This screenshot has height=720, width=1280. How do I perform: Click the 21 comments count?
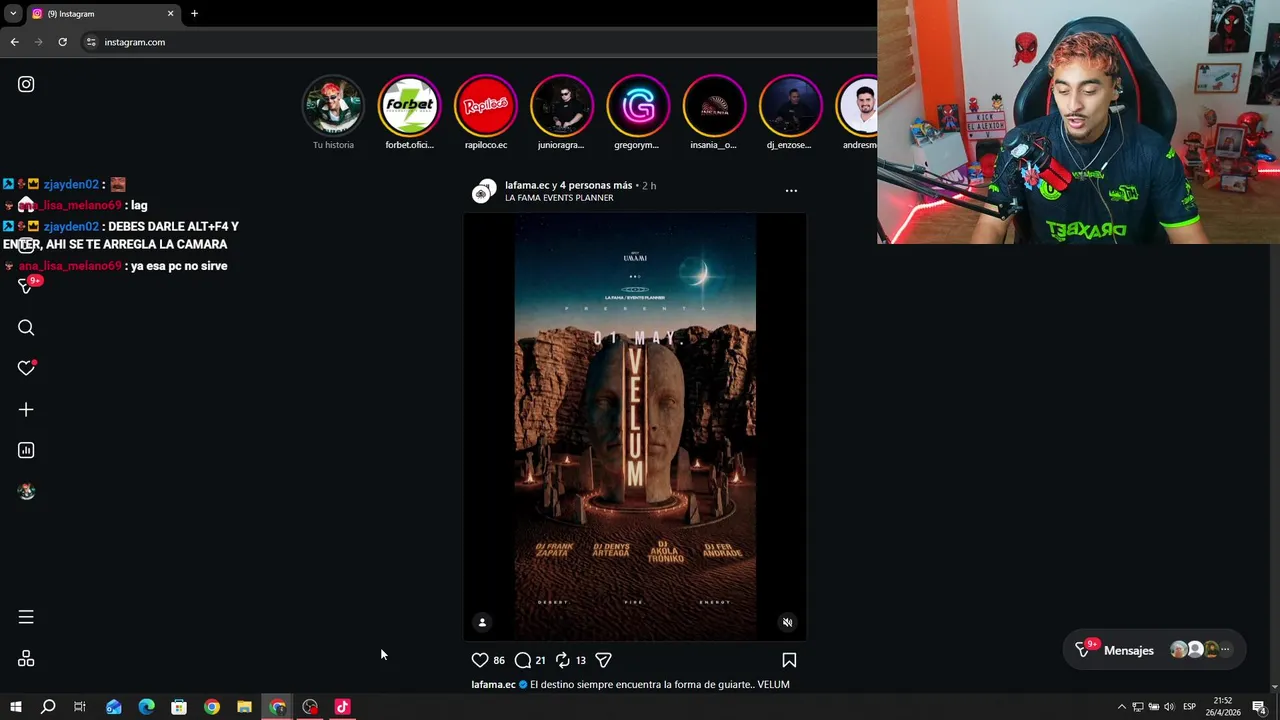tap(540, 660)
